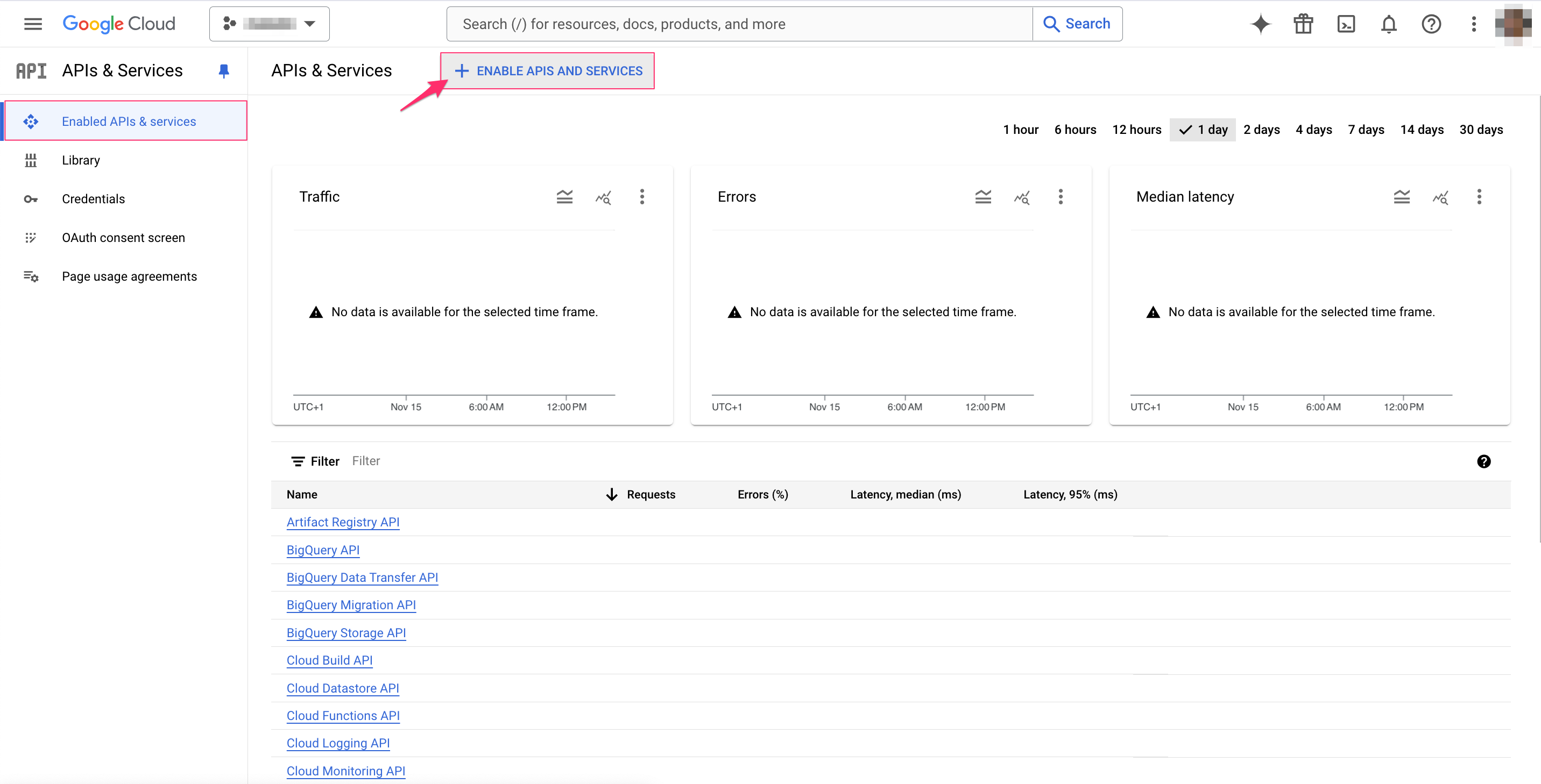Open the project selector dropdown
This screenshot has height=784, width=1541.
pyautogui.click(x=269, y=24)
